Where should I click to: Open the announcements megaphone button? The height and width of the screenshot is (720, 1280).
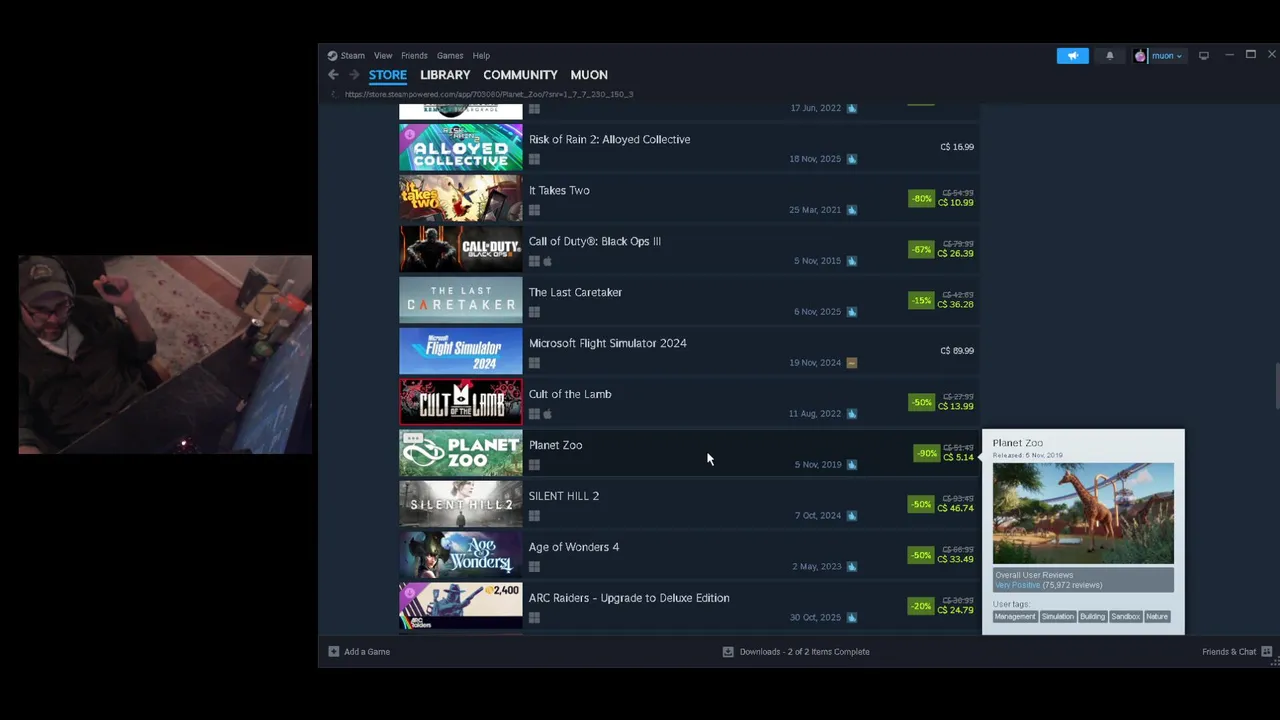pos(1072,56)
